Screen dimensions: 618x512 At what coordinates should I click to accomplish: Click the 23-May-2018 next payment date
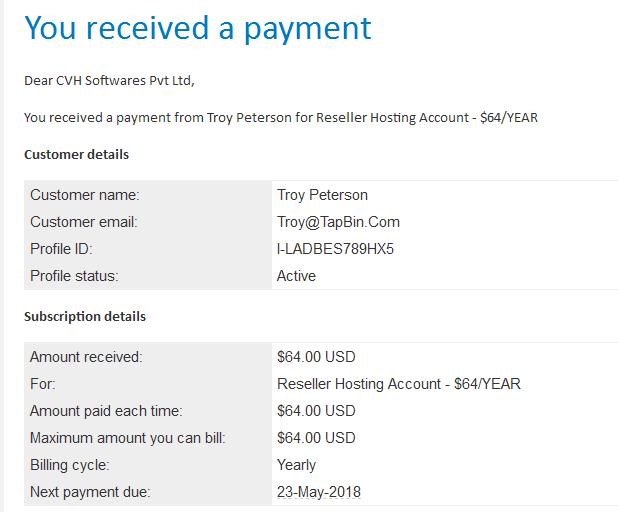tap(319, 492)
